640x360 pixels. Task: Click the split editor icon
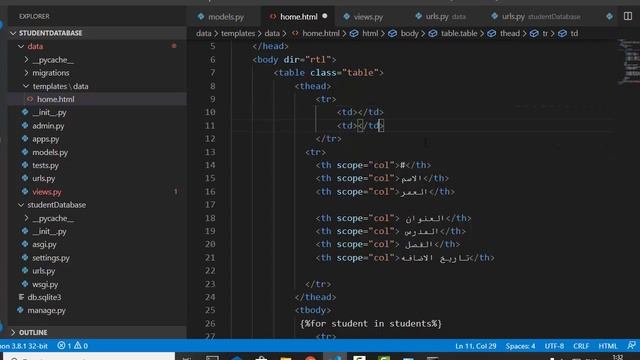click(628, 16)
